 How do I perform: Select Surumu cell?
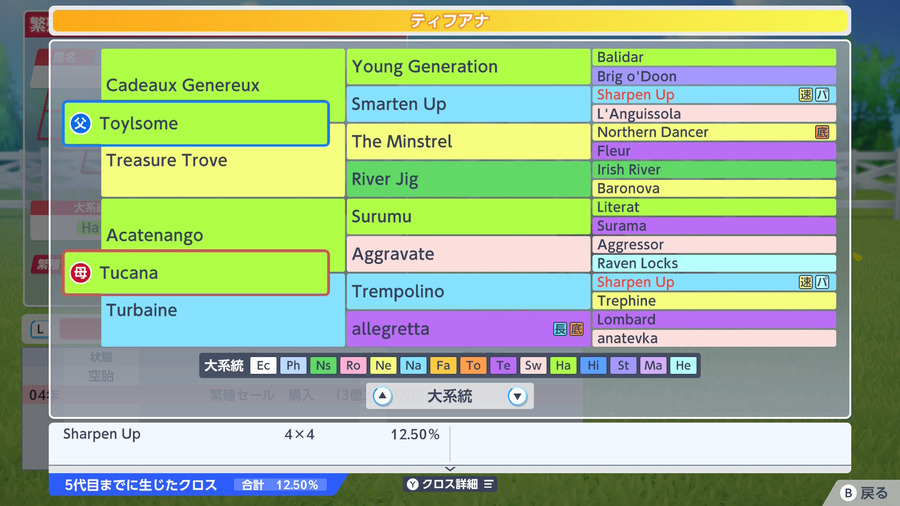click(468, 216)
